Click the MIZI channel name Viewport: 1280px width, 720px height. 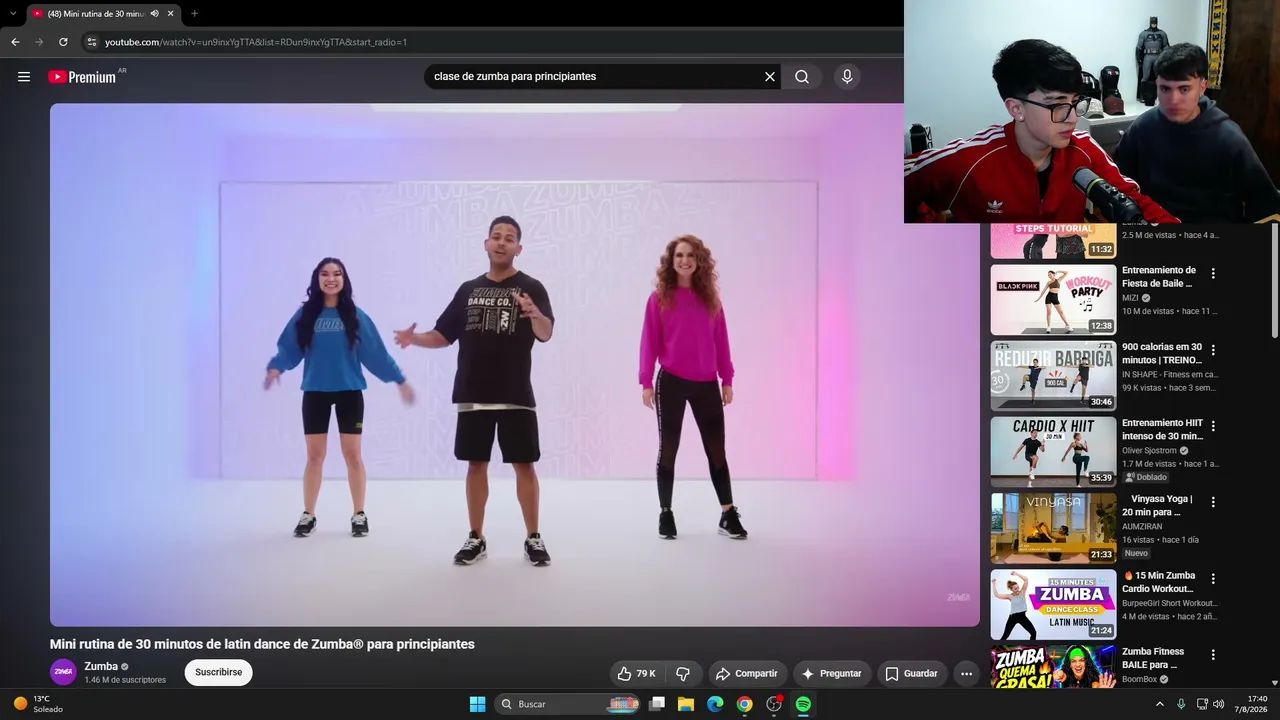(x=1130, y=298)
